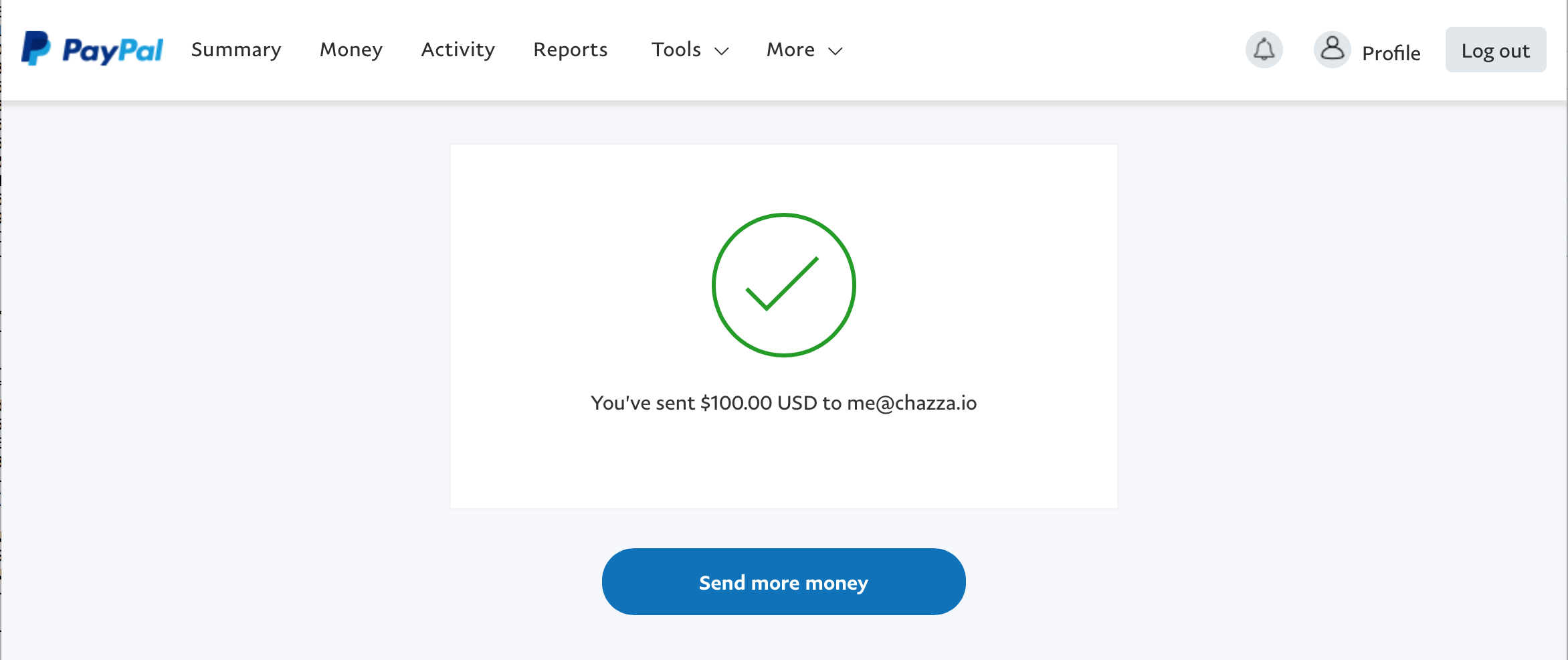Open the notifications bell
The image size is (1568, 660).
click(1264, 50)
